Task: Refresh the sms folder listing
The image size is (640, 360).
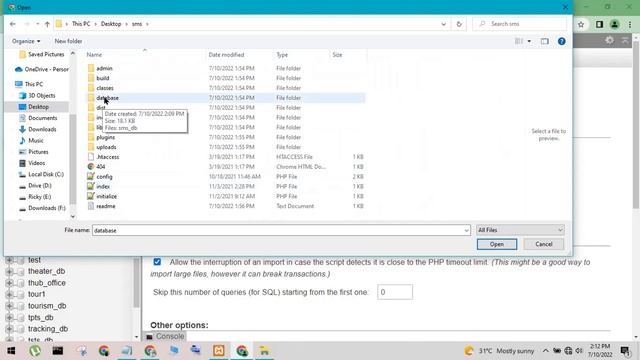Action: [459, 24]
